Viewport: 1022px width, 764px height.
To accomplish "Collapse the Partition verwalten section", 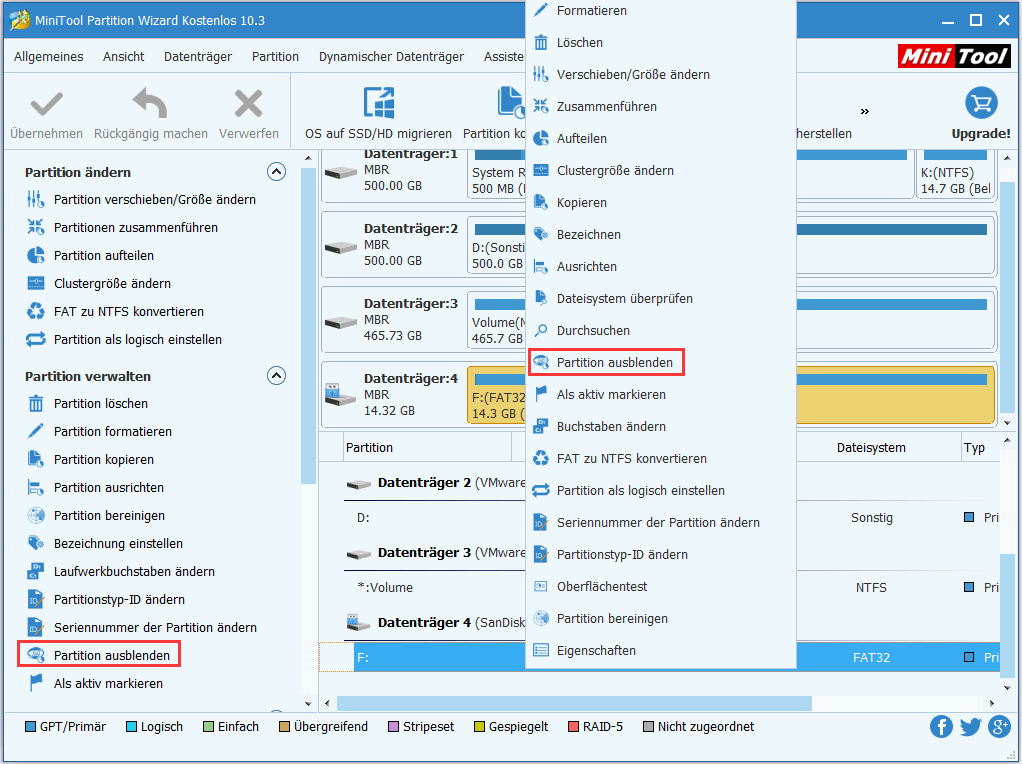I will (276, 375).
